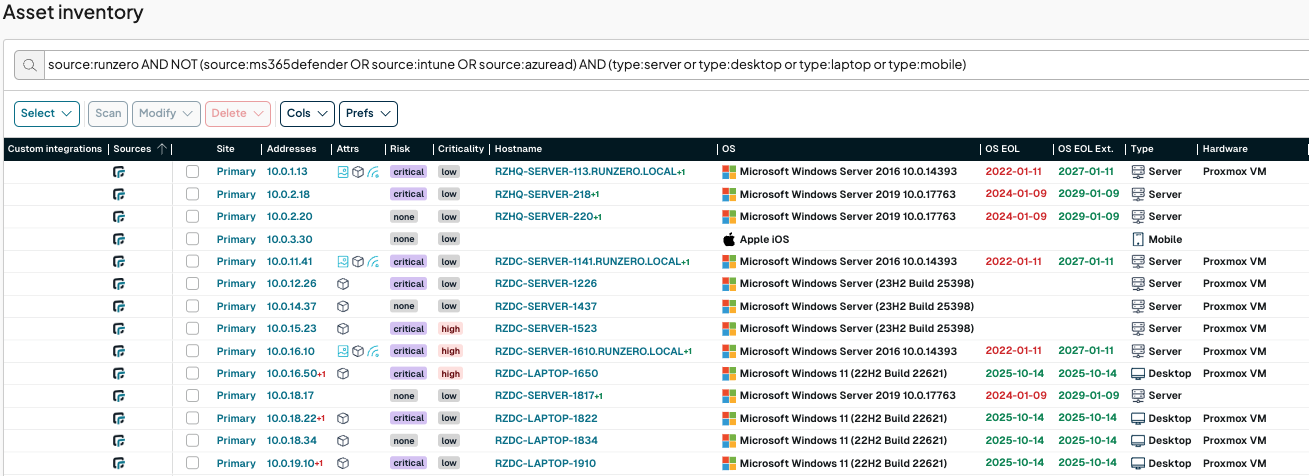
Task: Click runZero source icon for 10.0.1.13
Action: 119,172
